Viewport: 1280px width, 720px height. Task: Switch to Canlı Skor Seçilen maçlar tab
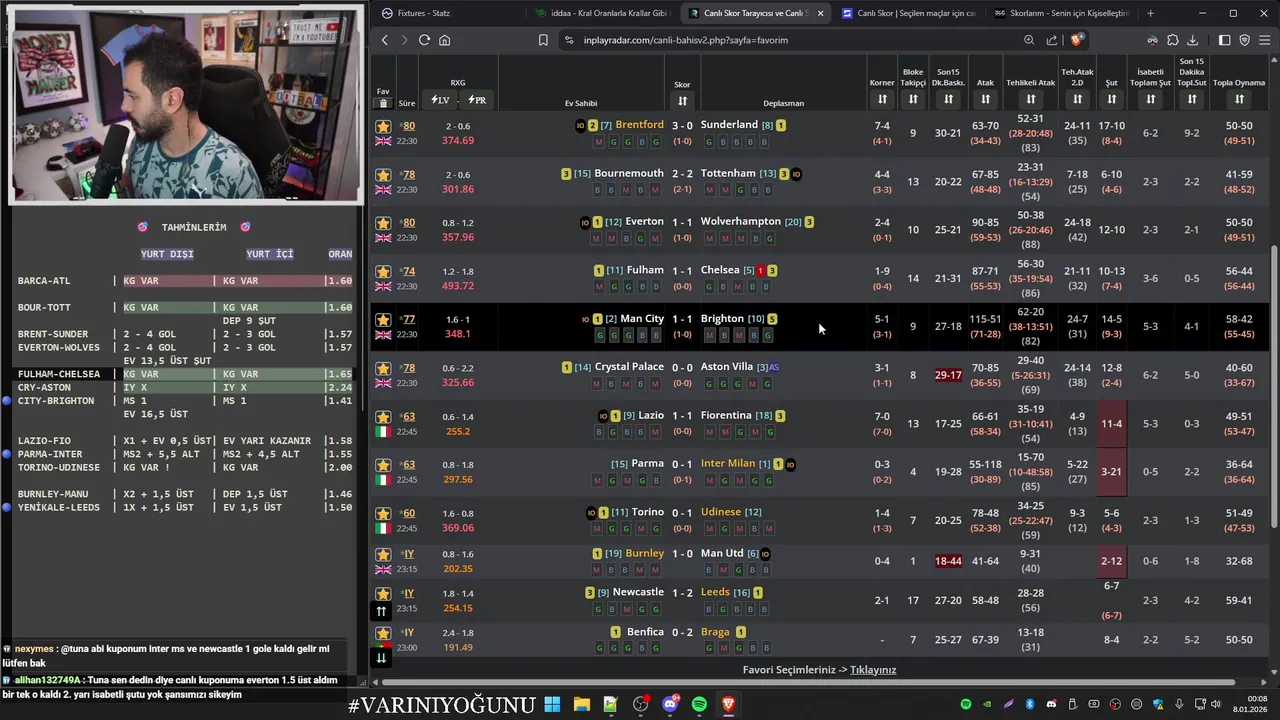click(908, 13)
